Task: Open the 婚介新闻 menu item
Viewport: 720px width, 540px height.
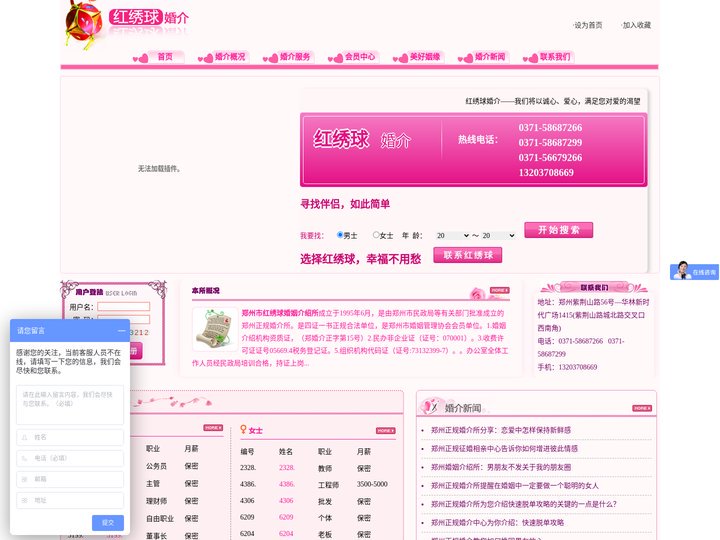Action: pyautogui.click(x=490, y=56)
